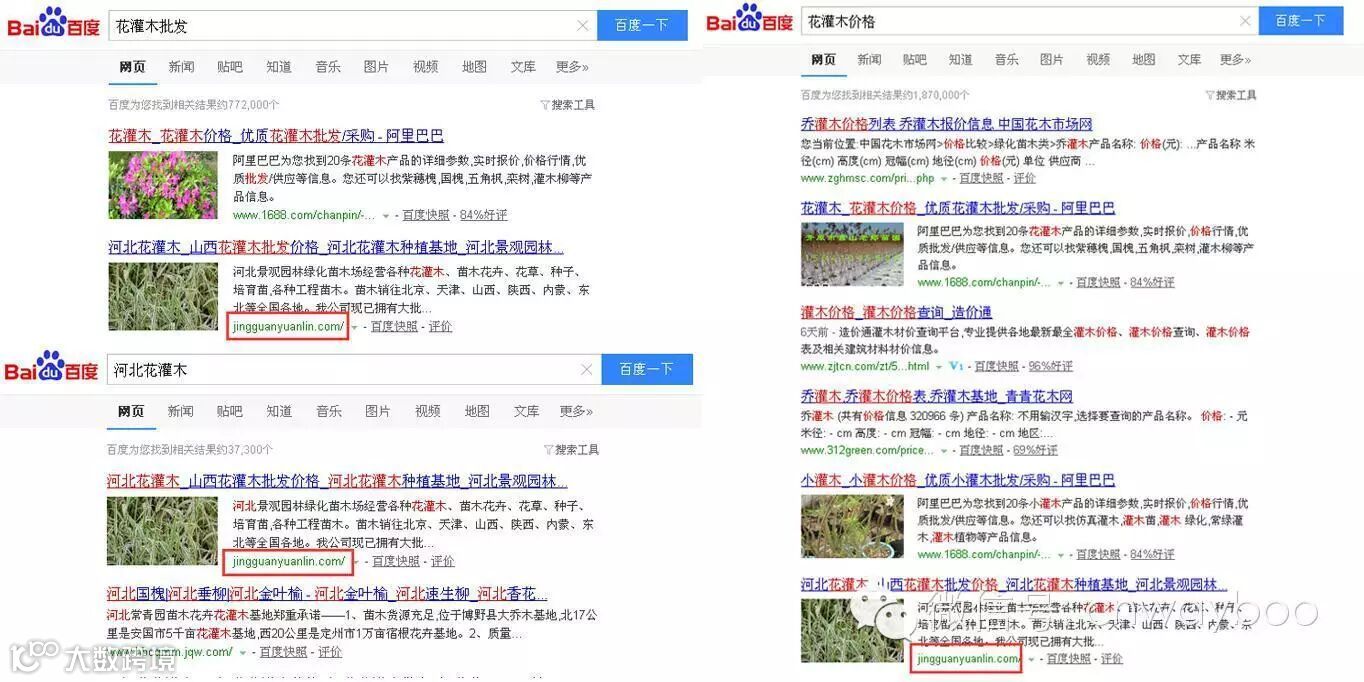This screenshot has width=1364, height=682.
Task: Expand dropdown arrow after www.zjtcn.com URL
Action: pos(938,367)
